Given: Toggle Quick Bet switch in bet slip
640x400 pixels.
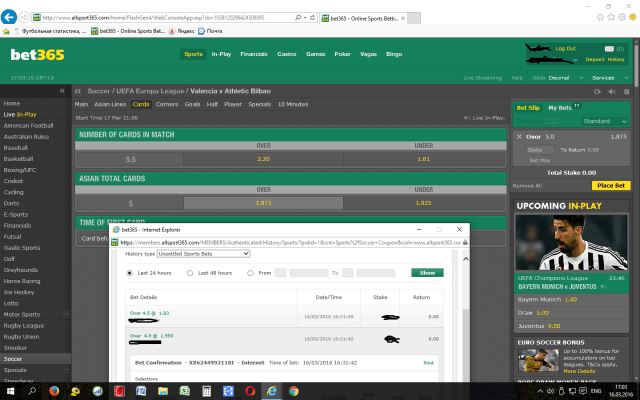Looking at the screenshot, I should (x=551, y=121).
